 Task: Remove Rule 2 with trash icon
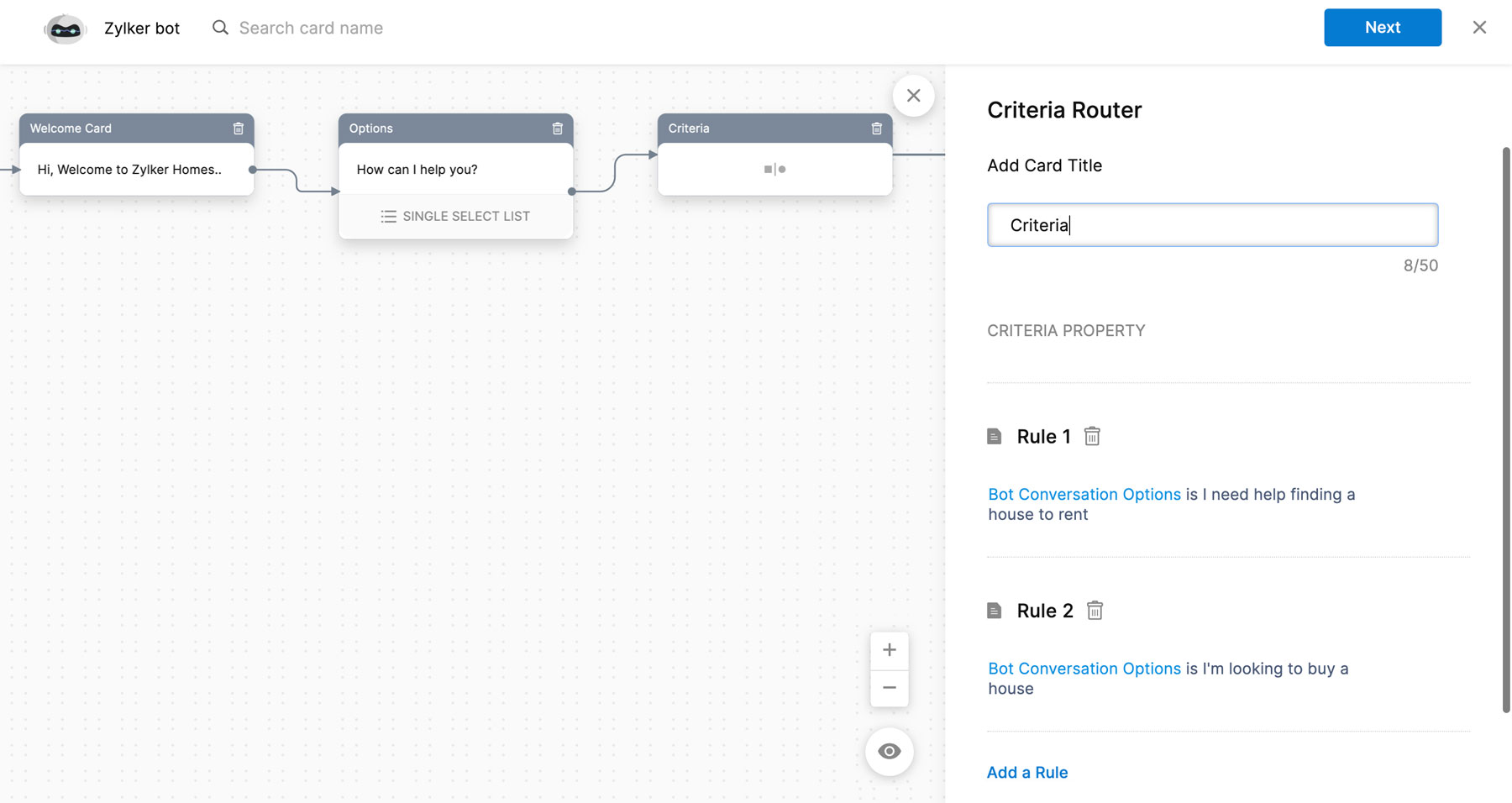pyautogui.click(x=1095, y=611)
